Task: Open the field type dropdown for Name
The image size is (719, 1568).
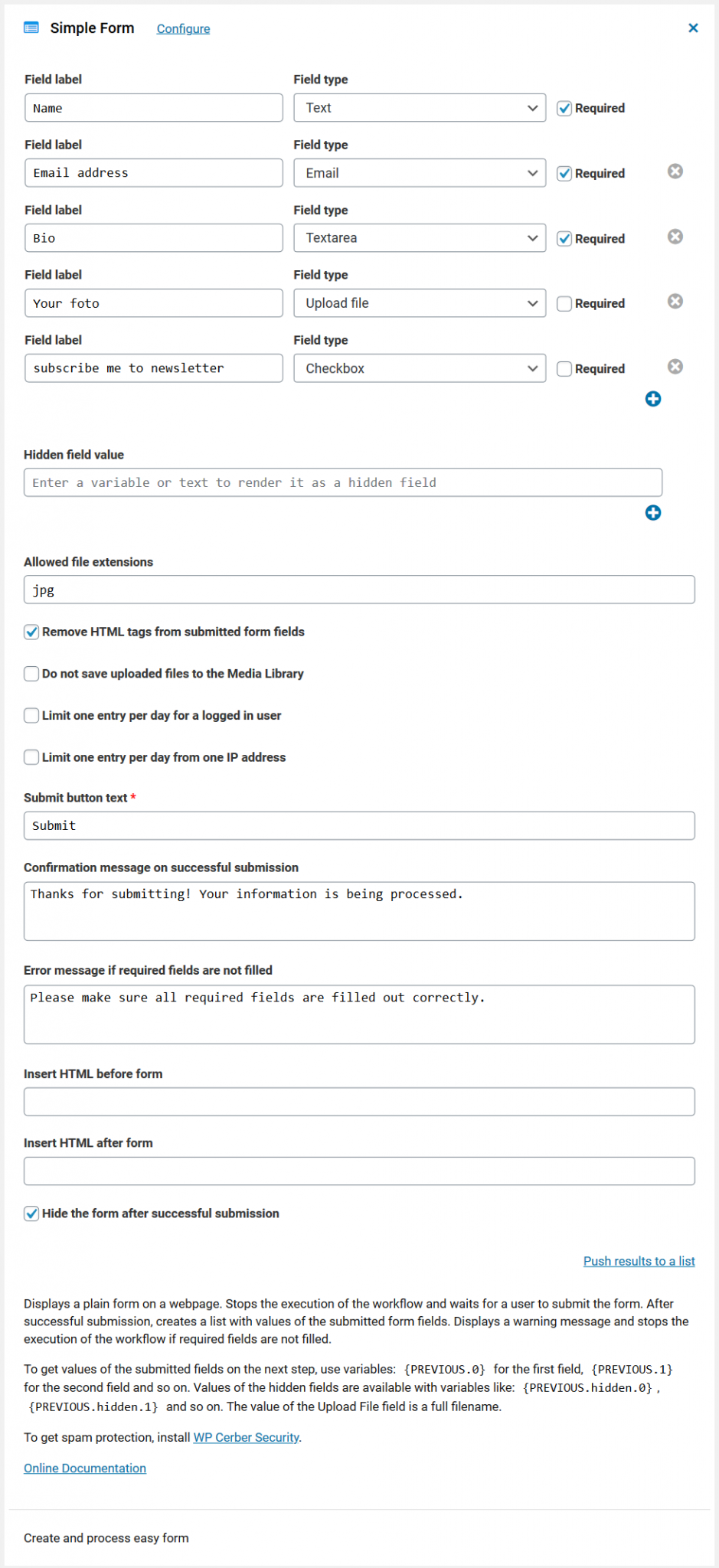Action: pos(419,108)
